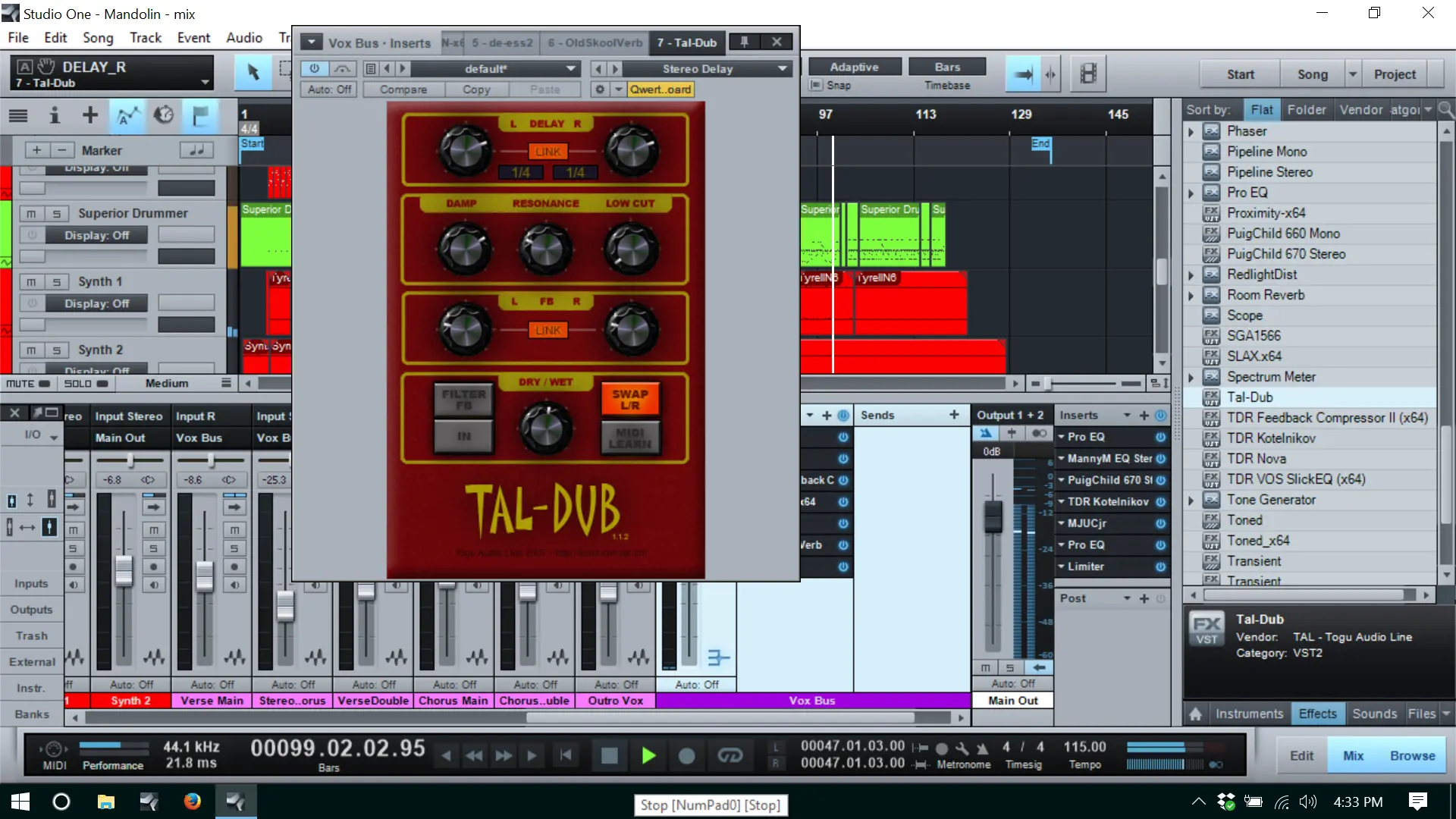Open the track list icon with horizontal lines
Viewport: 1456px width, 819px height.
(x=18, y=116)
